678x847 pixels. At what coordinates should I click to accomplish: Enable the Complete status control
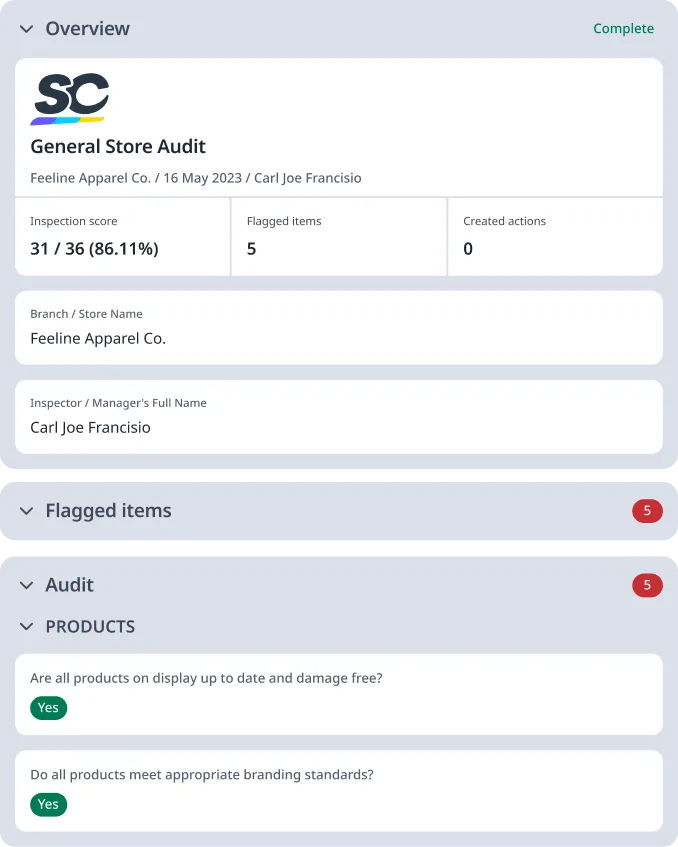tap(623, 29)
